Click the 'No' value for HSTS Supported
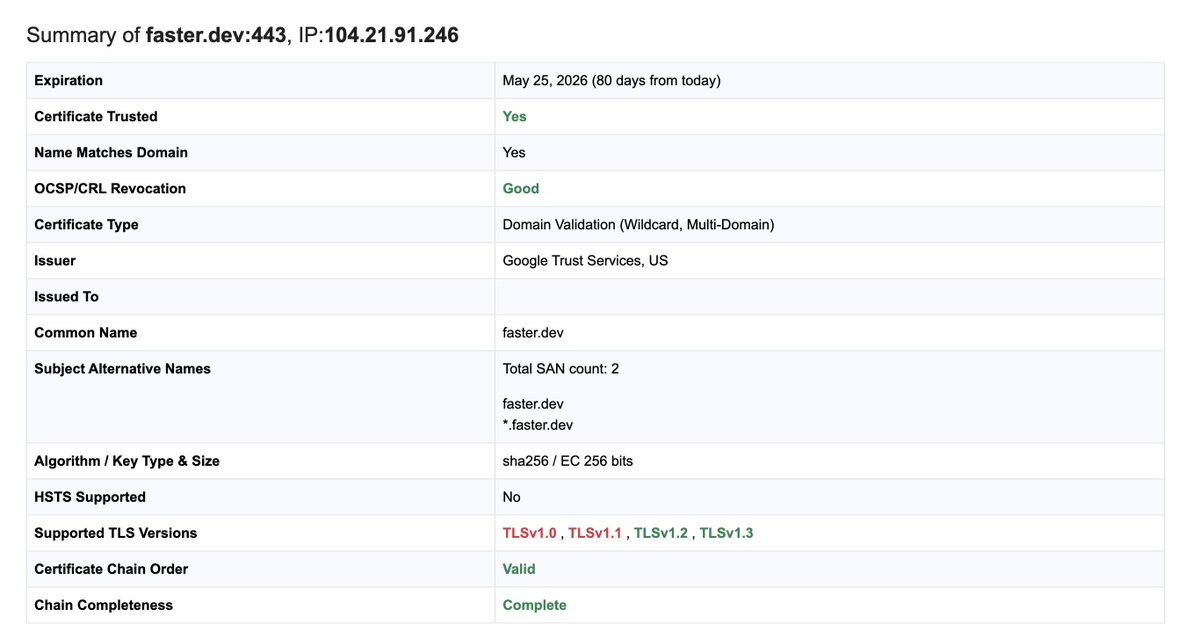Screen dimensions: 1200x638 point(512,497)
